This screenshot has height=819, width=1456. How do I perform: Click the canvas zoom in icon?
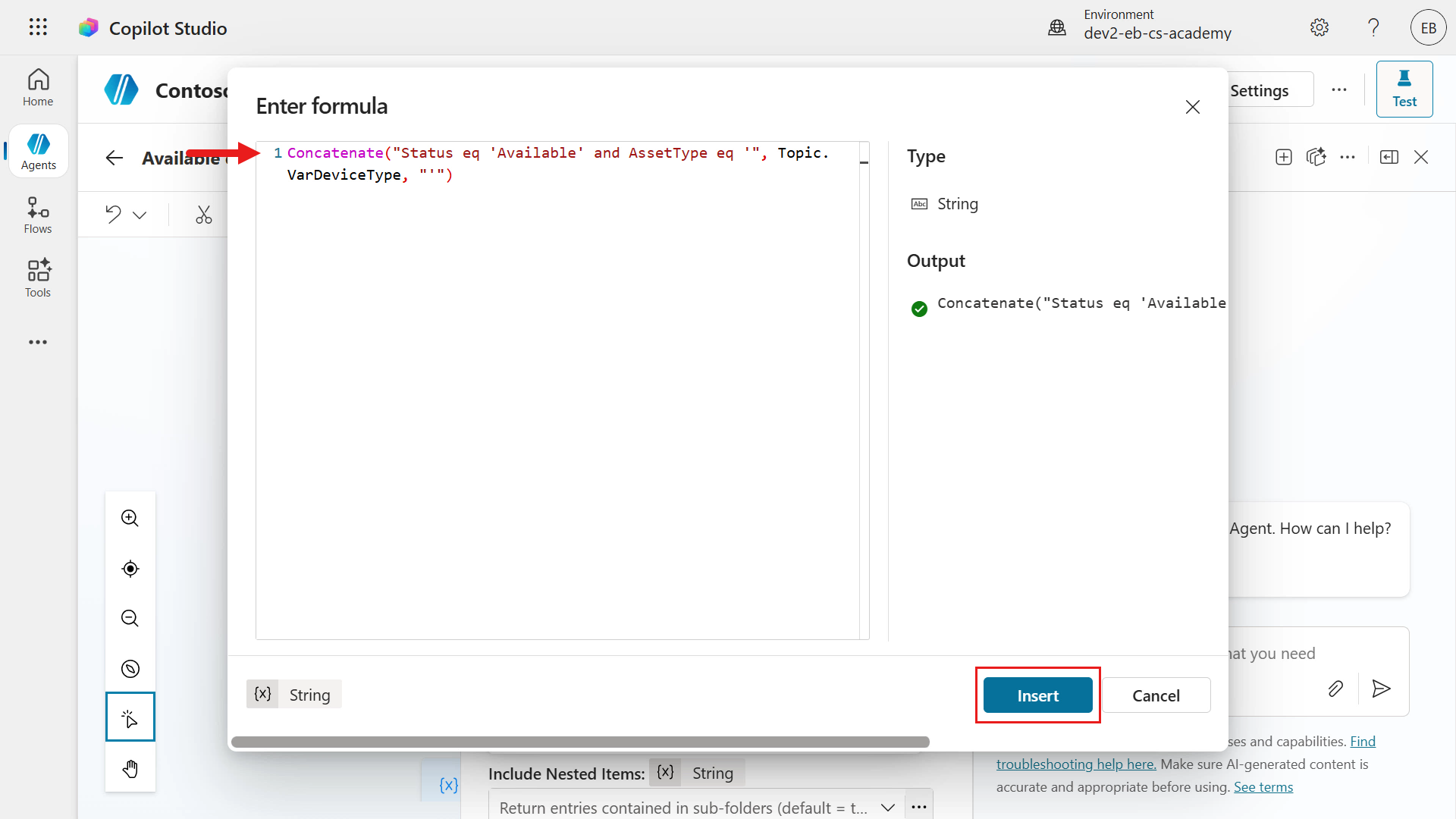coord(130,519)
